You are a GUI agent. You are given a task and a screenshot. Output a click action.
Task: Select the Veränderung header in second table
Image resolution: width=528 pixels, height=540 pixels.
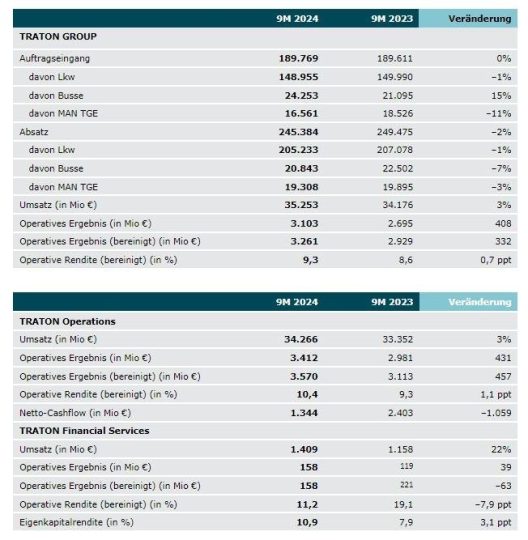(x=479, y=302)
